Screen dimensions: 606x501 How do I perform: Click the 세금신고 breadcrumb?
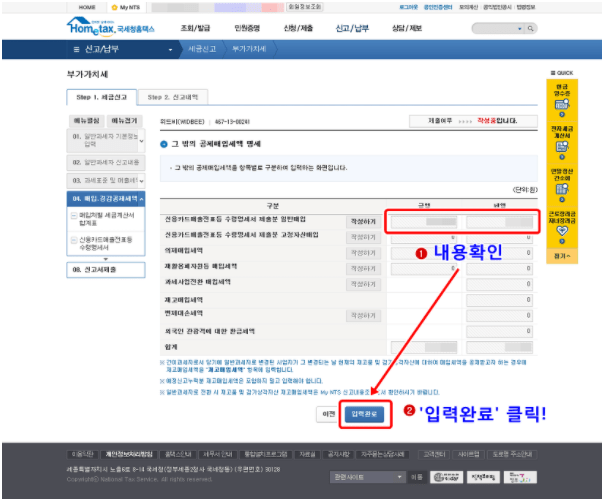(x=202, y=49)
